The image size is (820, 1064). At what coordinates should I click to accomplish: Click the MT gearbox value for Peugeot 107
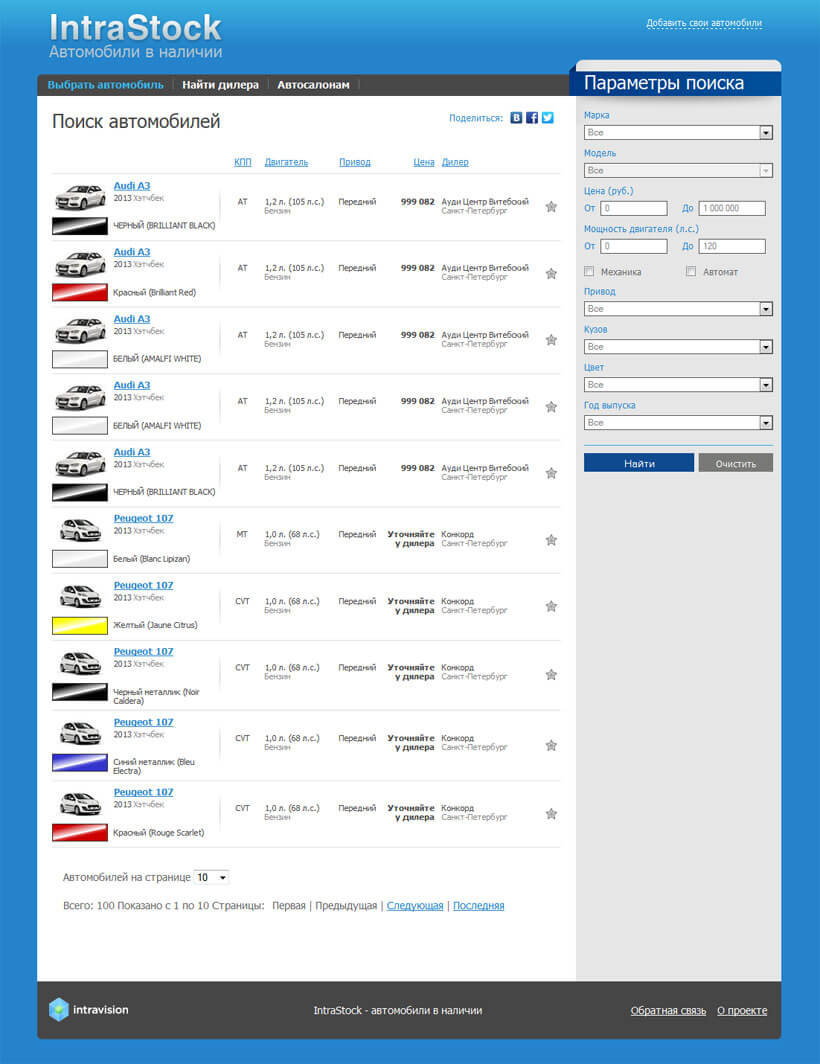pyautogui.click(x=242, y=535)
